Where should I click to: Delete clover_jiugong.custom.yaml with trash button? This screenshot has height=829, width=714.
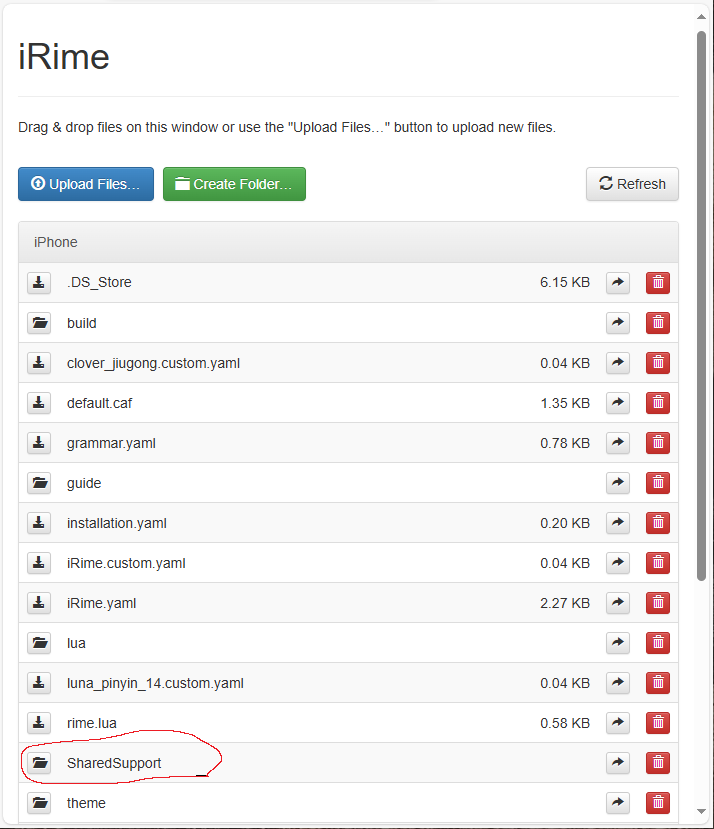coord(658,363)
